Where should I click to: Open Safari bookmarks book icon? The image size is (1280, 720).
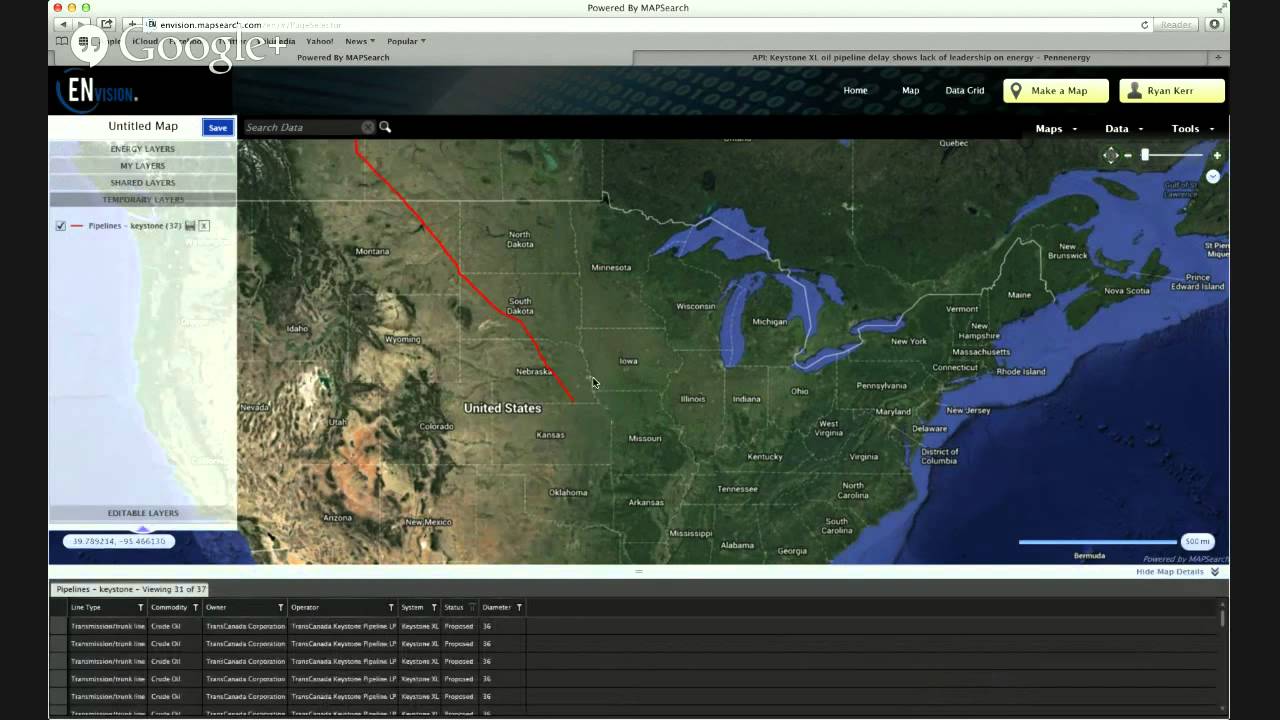pyautogui.click(x=62, y=41)
